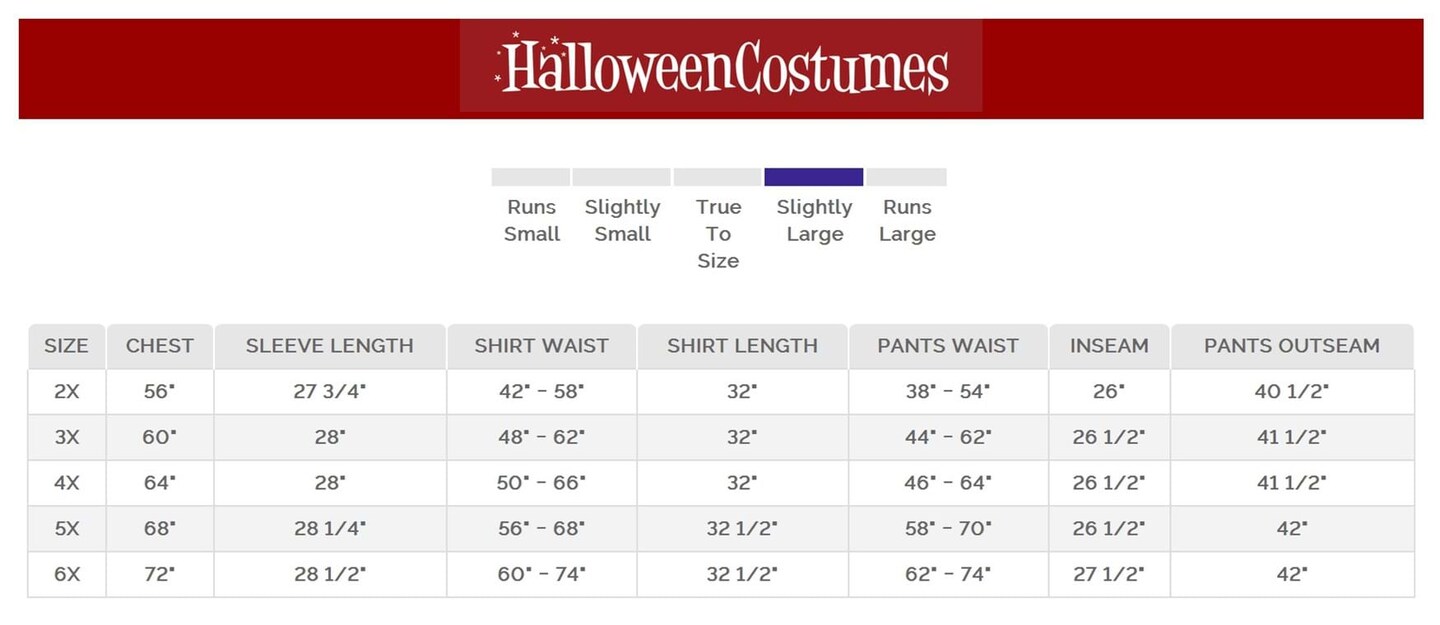
Task: Select the 4X size cell
Action: 66,483
